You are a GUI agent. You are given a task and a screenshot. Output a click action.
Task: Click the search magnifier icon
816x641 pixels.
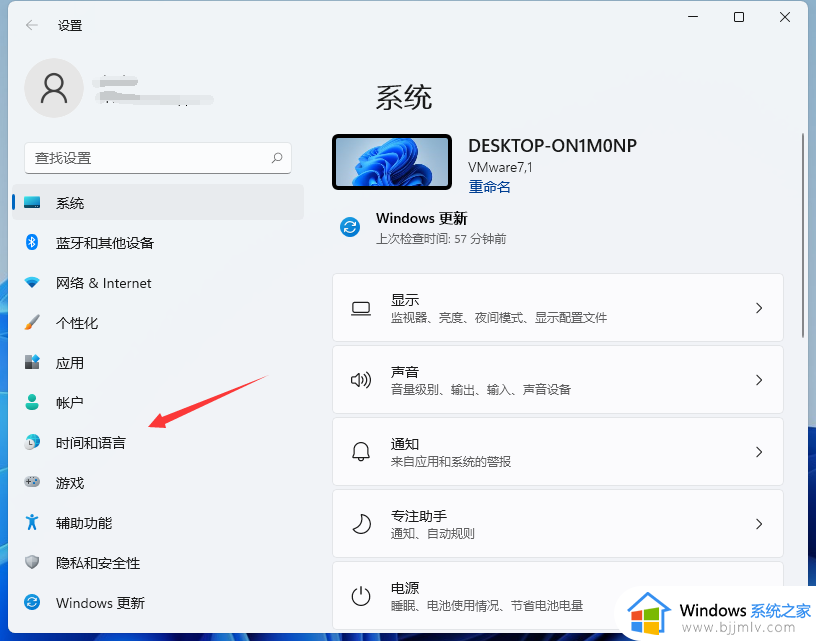point(277,158)
